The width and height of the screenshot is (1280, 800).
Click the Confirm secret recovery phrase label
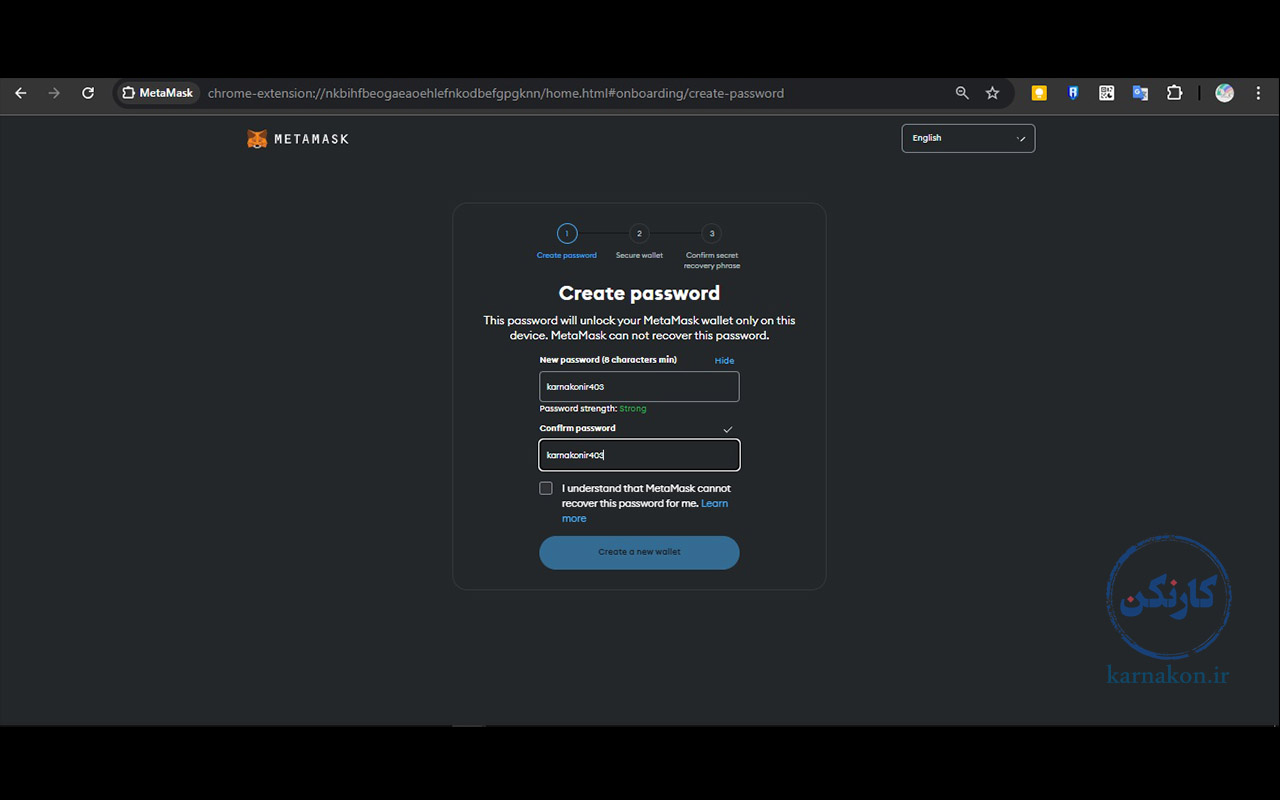pos(712,261)
